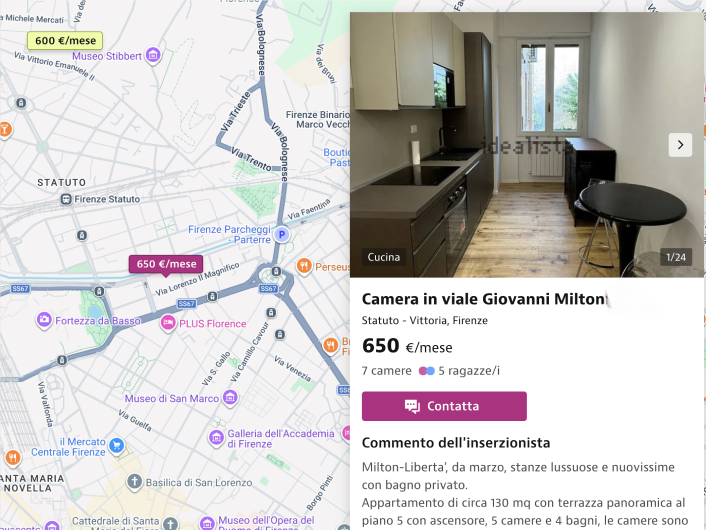Click the Firenze Parcheggi Parterre label
Viewport: 706px width, 530px height.
(x=229, y=234)
